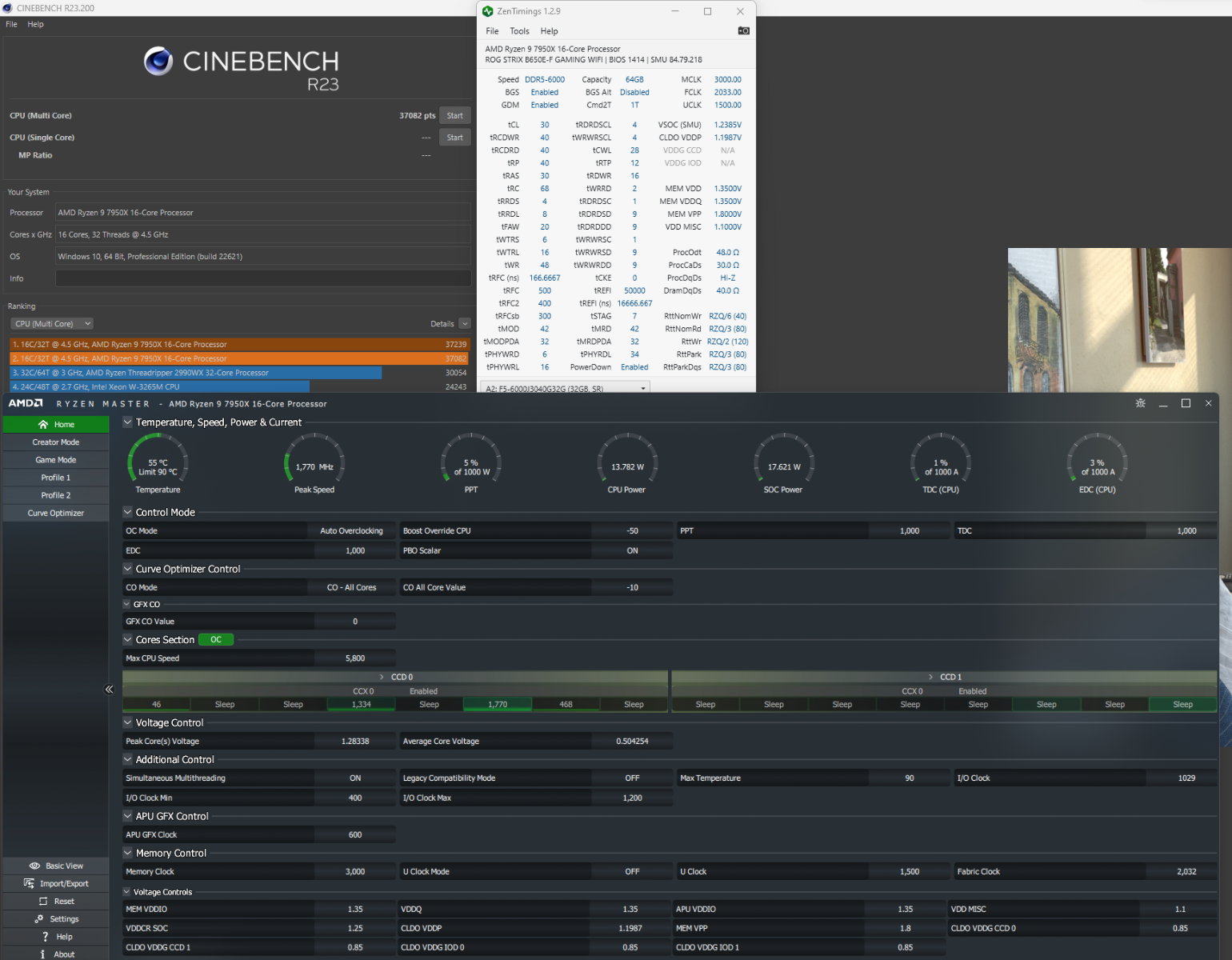Click the DDR5-6000 speed value in ZenTimings
This screenshot has width=1232, height=960.
545,79
